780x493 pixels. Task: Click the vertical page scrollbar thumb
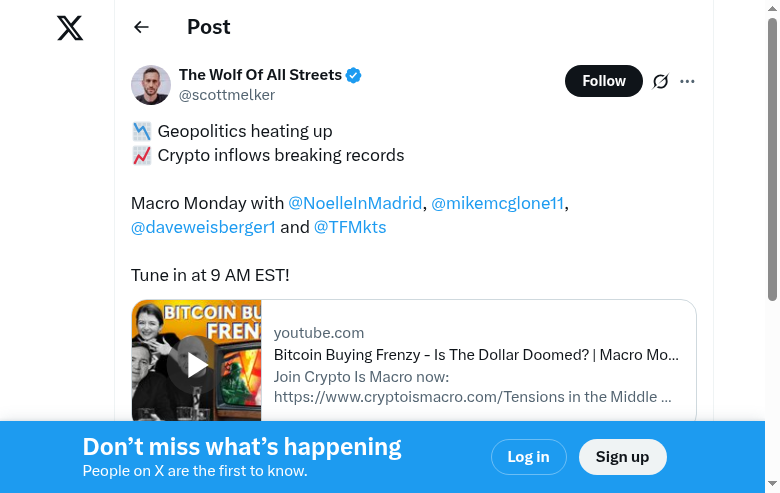click(x=772, y=160)
